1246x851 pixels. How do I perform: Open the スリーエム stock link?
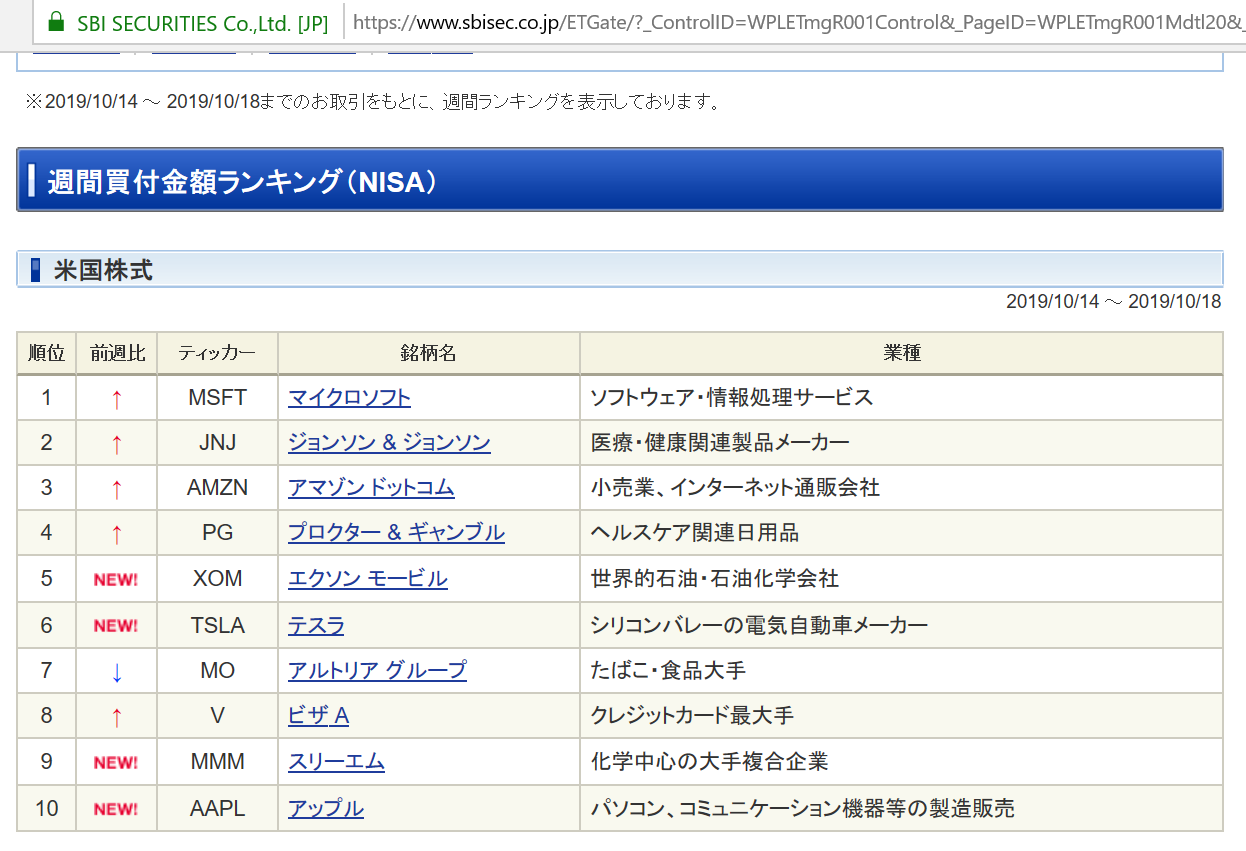point(336,762)
